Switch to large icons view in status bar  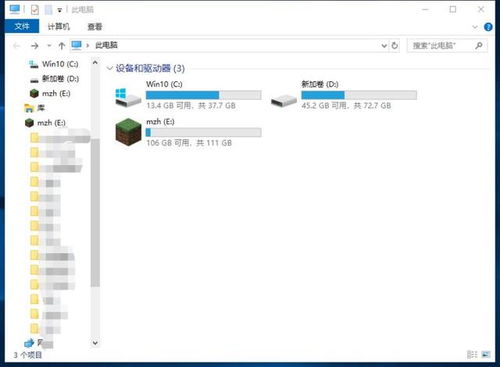click(486, 354)
